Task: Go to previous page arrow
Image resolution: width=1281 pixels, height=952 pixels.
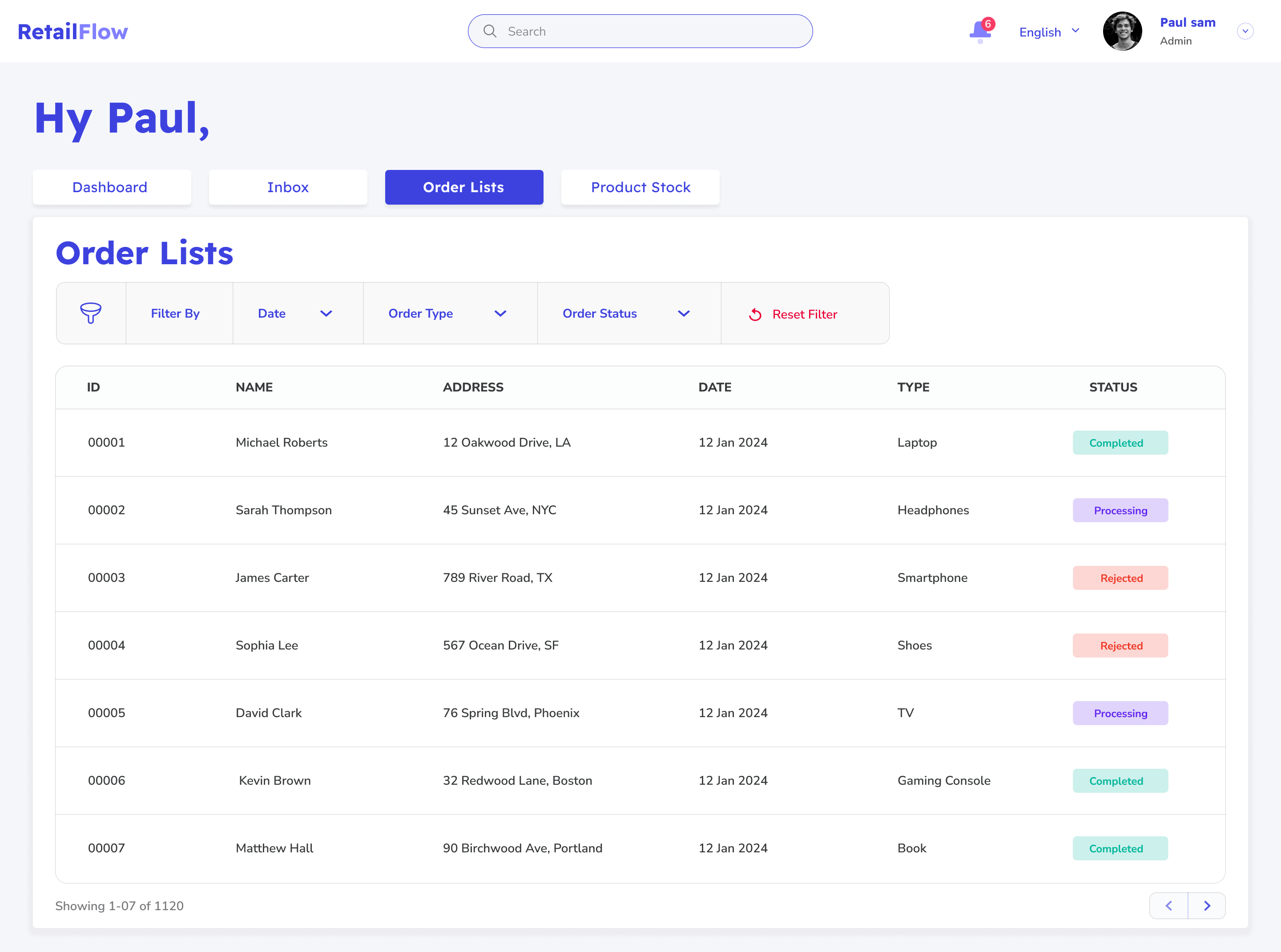Action: click(1168, 906)
